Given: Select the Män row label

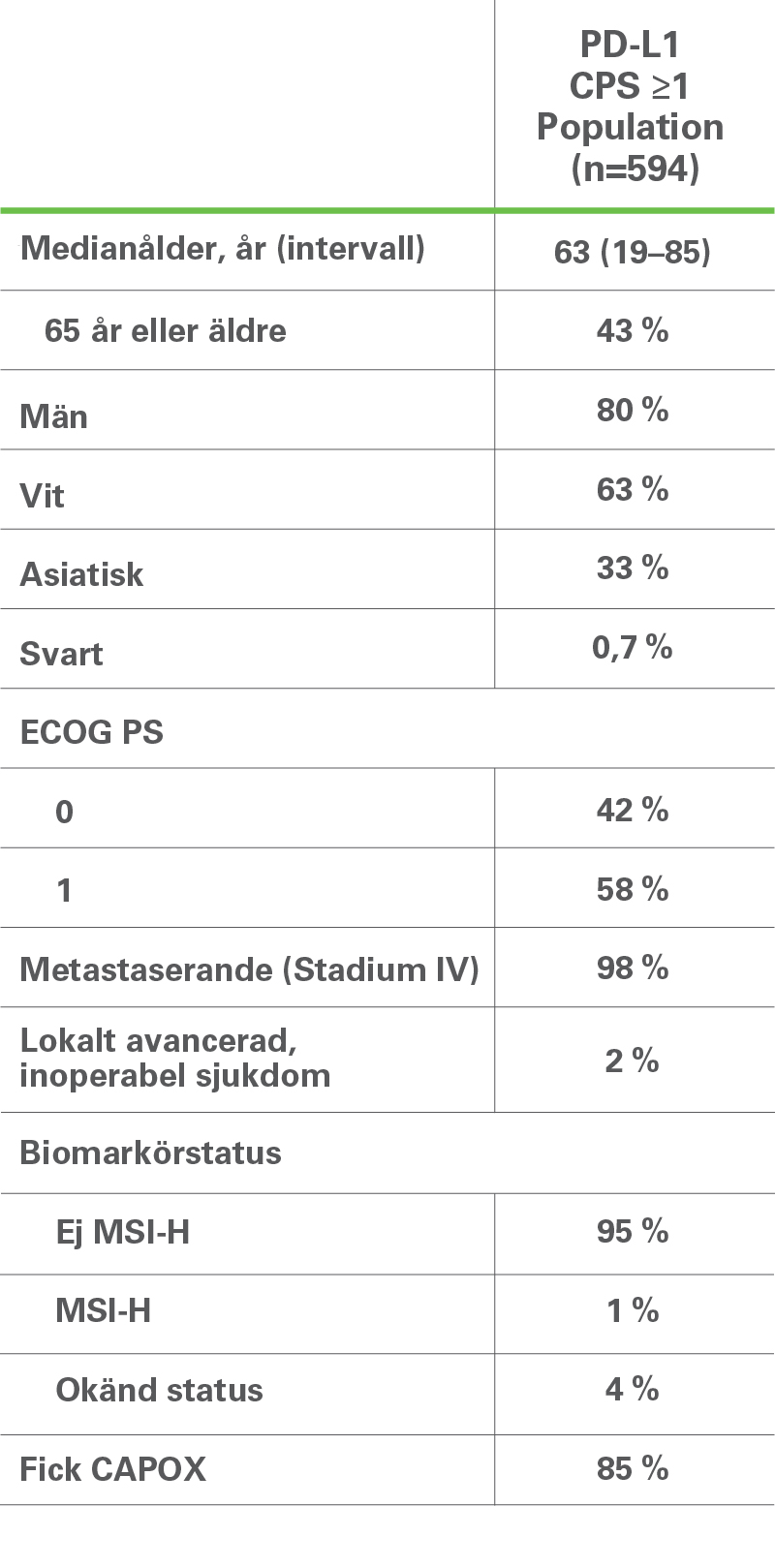Looking at the screenshot, I should (x=54, y=416).
